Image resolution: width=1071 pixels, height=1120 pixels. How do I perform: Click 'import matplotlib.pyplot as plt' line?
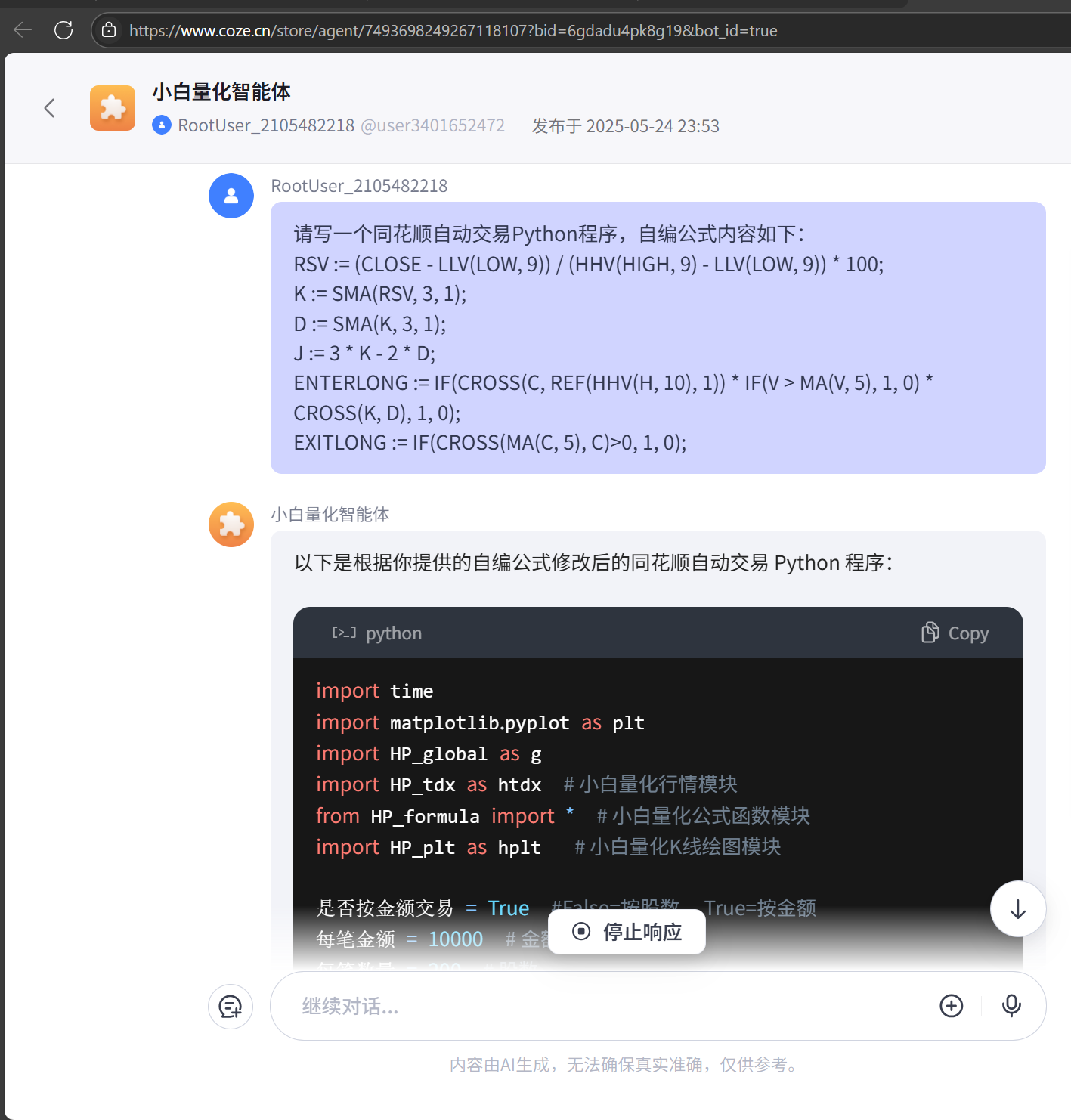click(480, 723)
